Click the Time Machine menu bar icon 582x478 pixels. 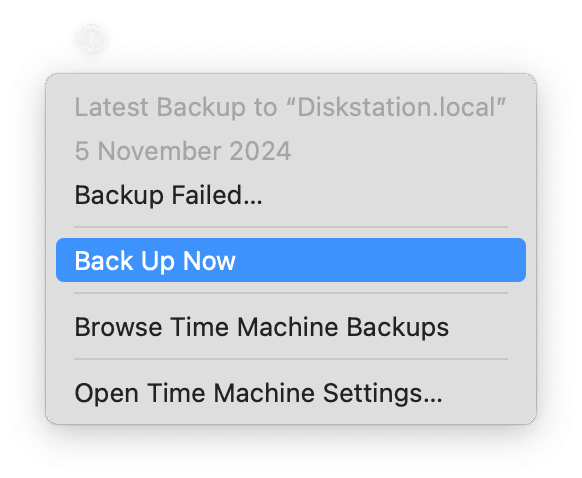coord(91,37)
